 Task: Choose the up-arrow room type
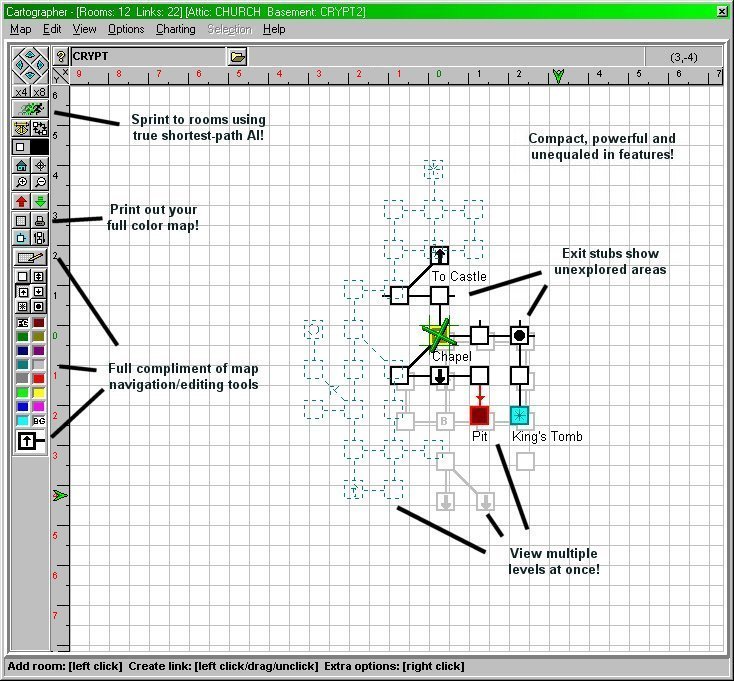22,292
